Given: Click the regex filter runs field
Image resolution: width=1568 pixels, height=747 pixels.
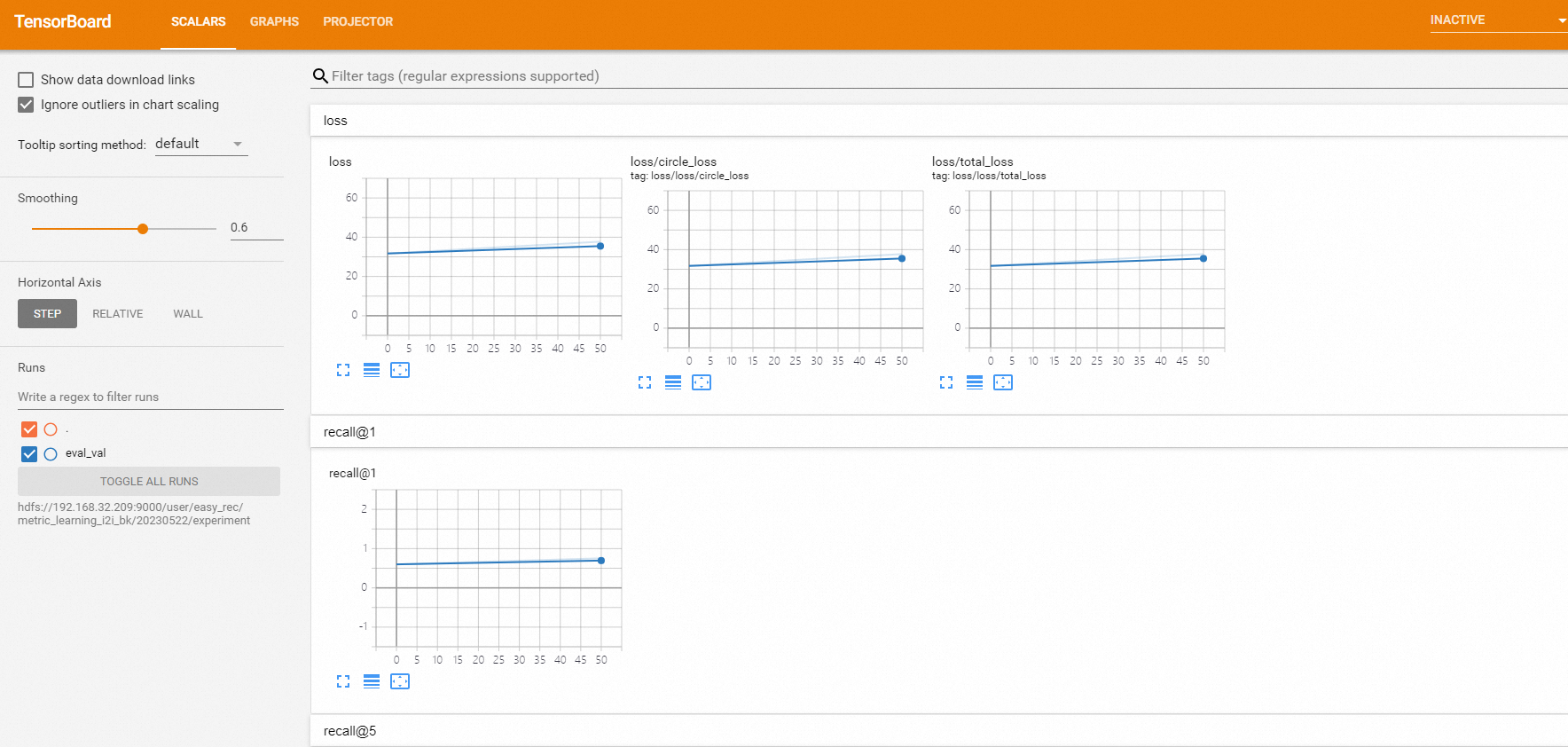Looking at the screenshot, I should (x=151, y=397).
